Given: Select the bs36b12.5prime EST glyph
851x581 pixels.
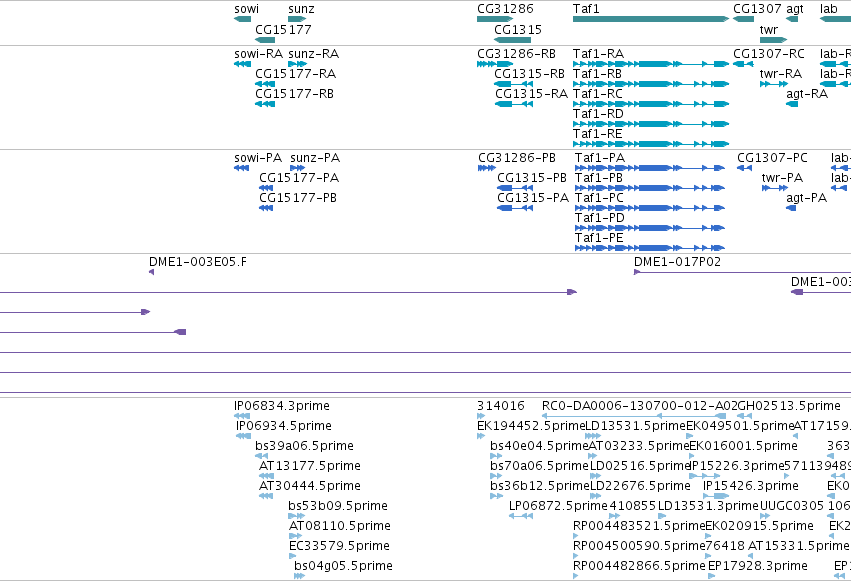Looking at the screenshot, I should [x=496, y=496].
